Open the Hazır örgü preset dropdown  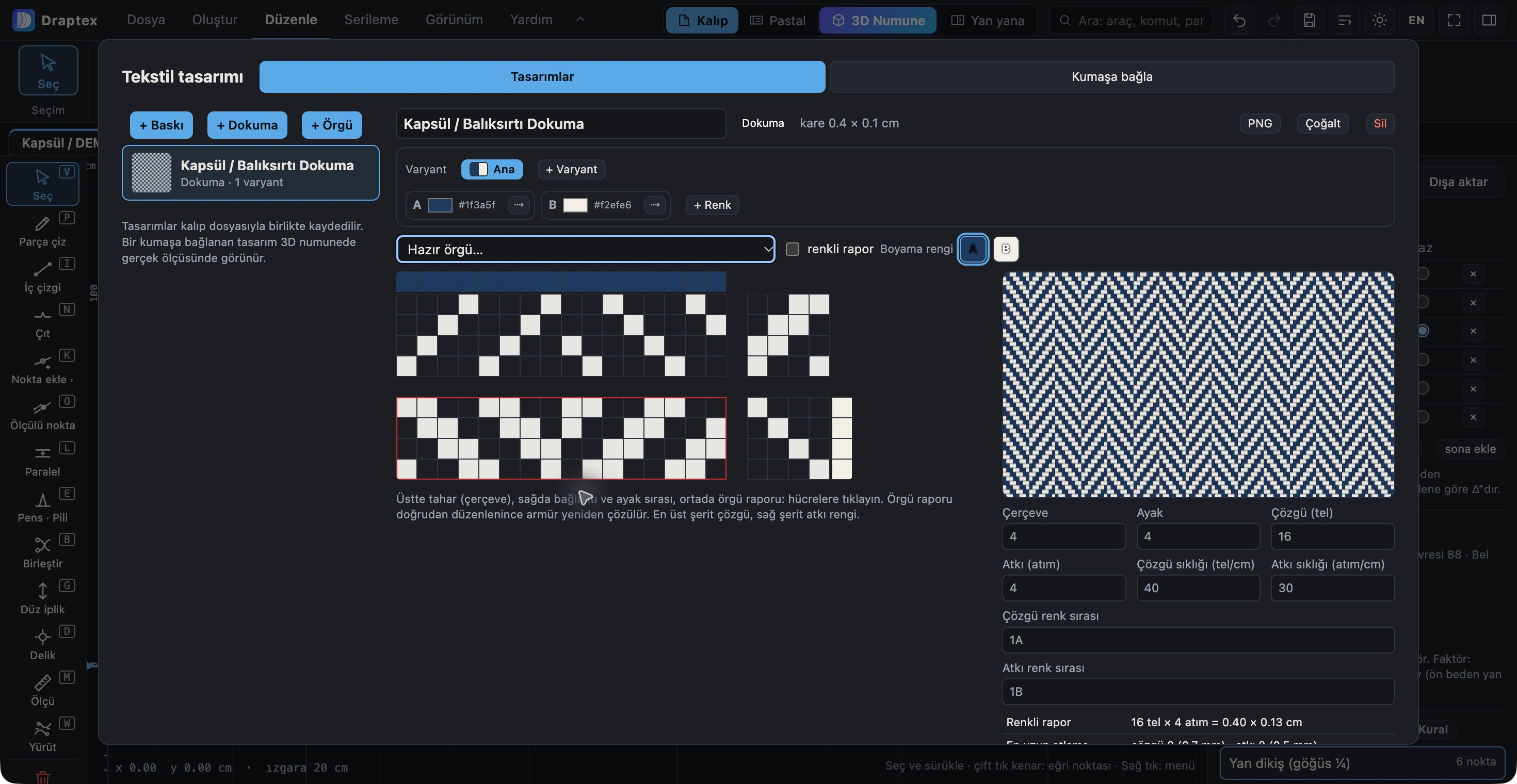586,250
